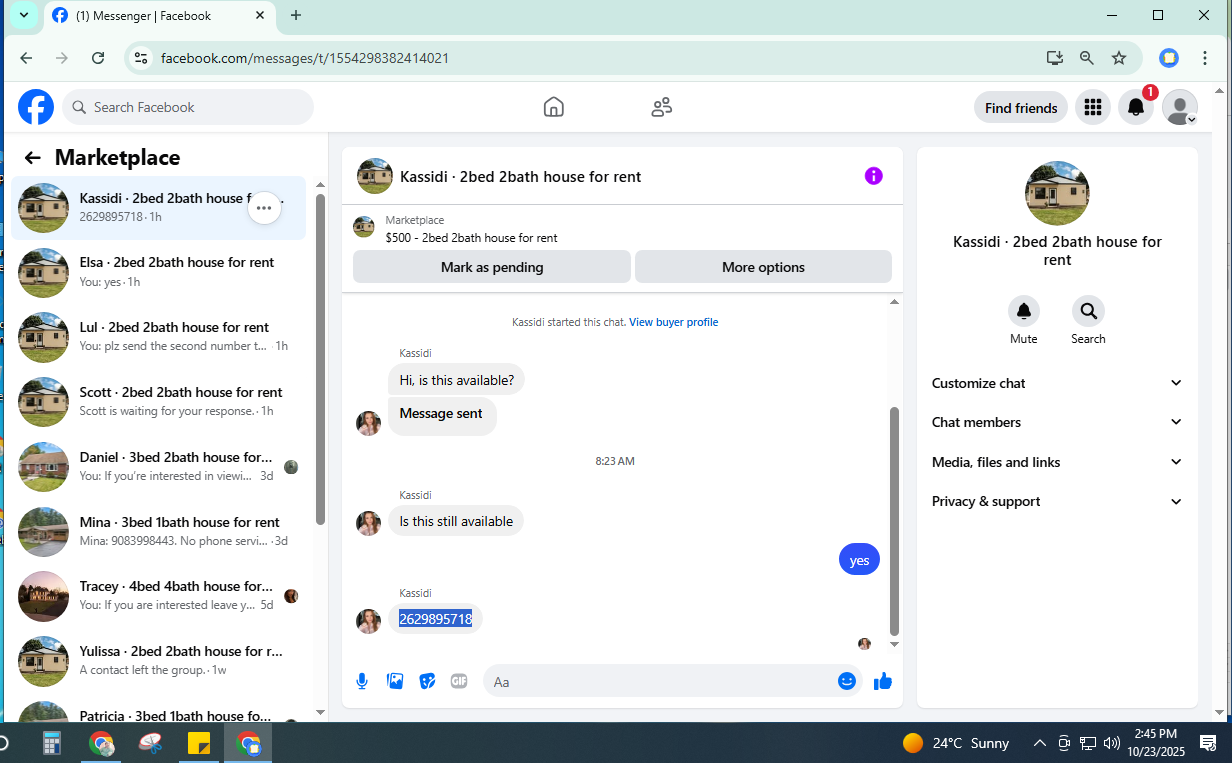The width and height of the screenshot is (1232, 763).
Task: Click the browser address bar URL
Action: point(304,58)
